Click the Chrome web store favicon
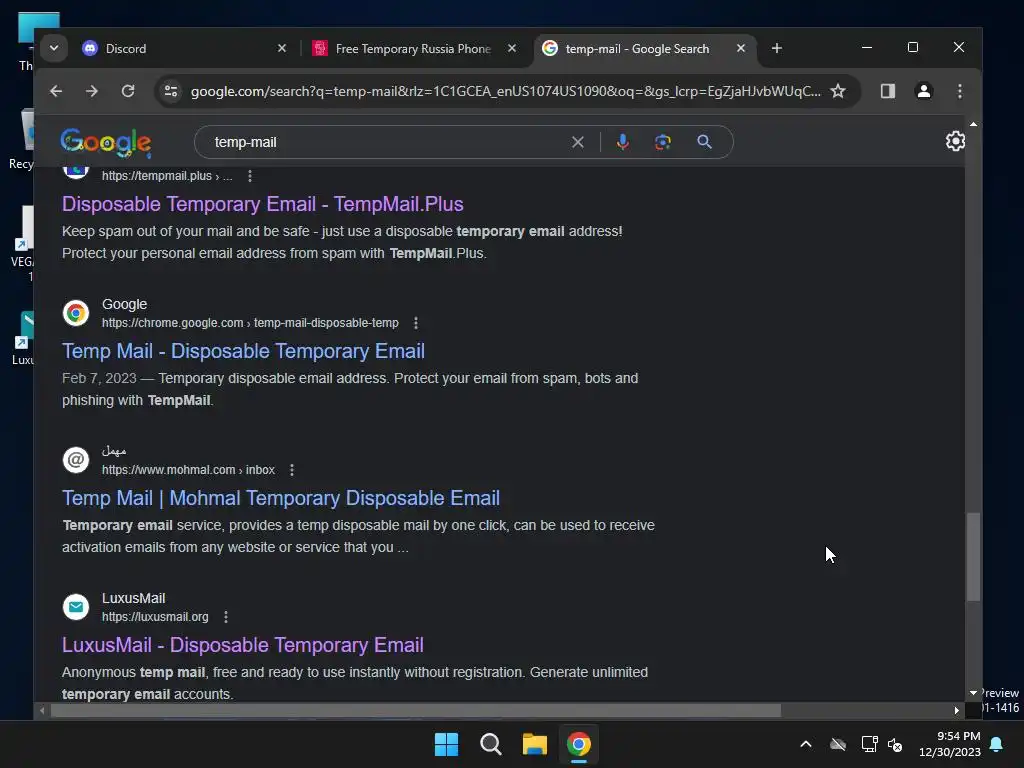The image size is (1024, 768). point(76,313)
